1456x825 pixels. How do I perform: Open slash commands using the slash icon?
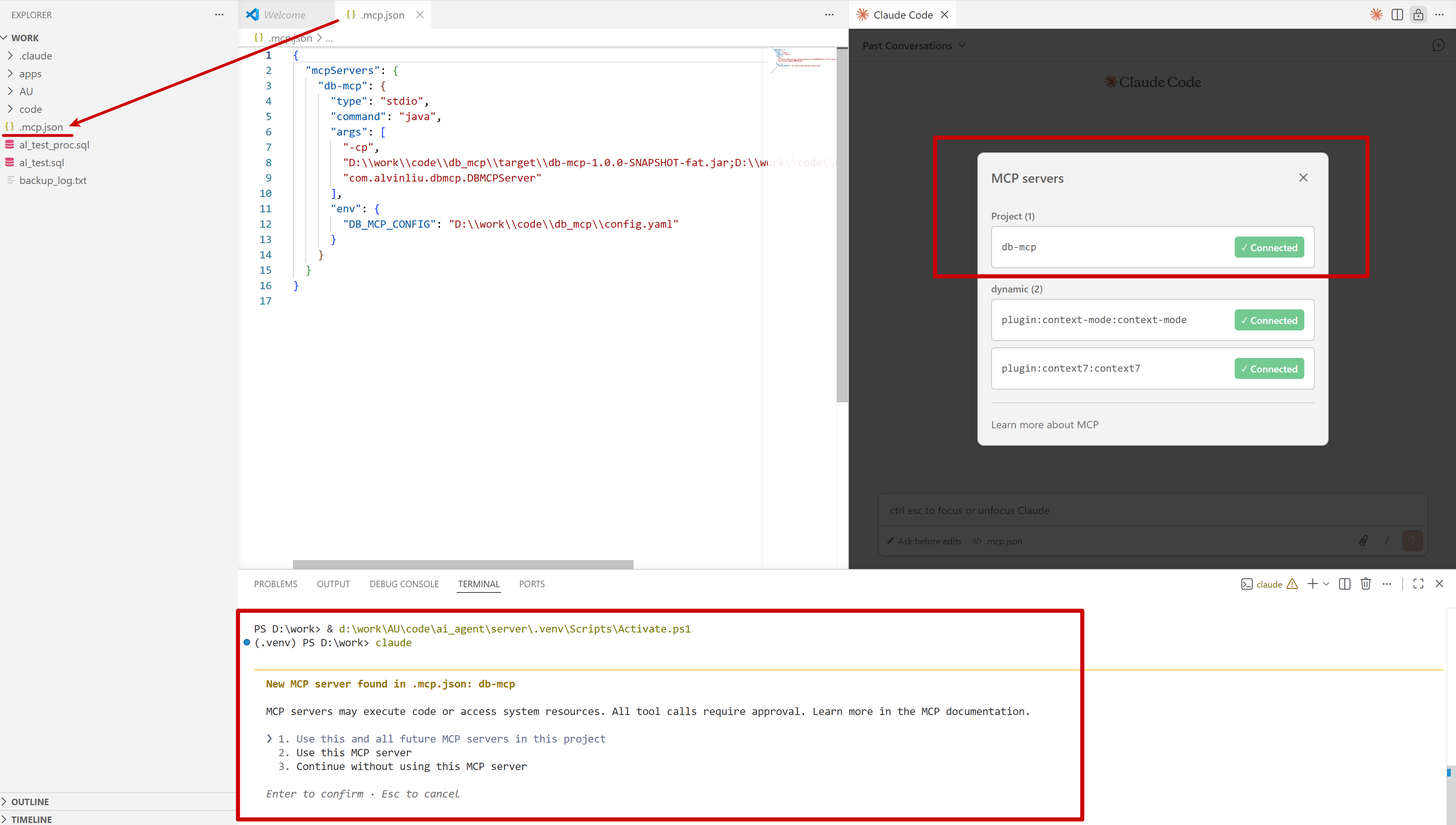(x=1387, y=541)
